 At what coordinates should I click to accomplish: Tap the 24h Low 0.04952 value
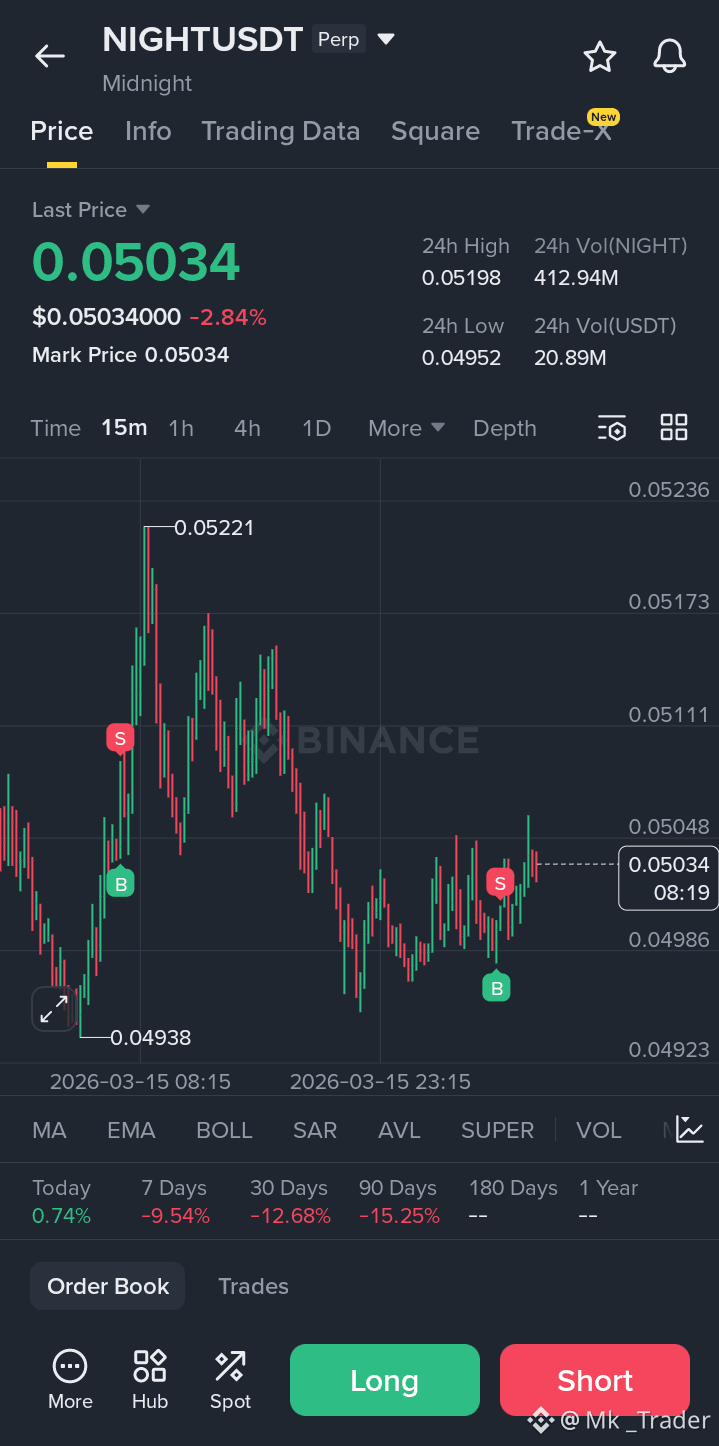[x=461, y=357]
